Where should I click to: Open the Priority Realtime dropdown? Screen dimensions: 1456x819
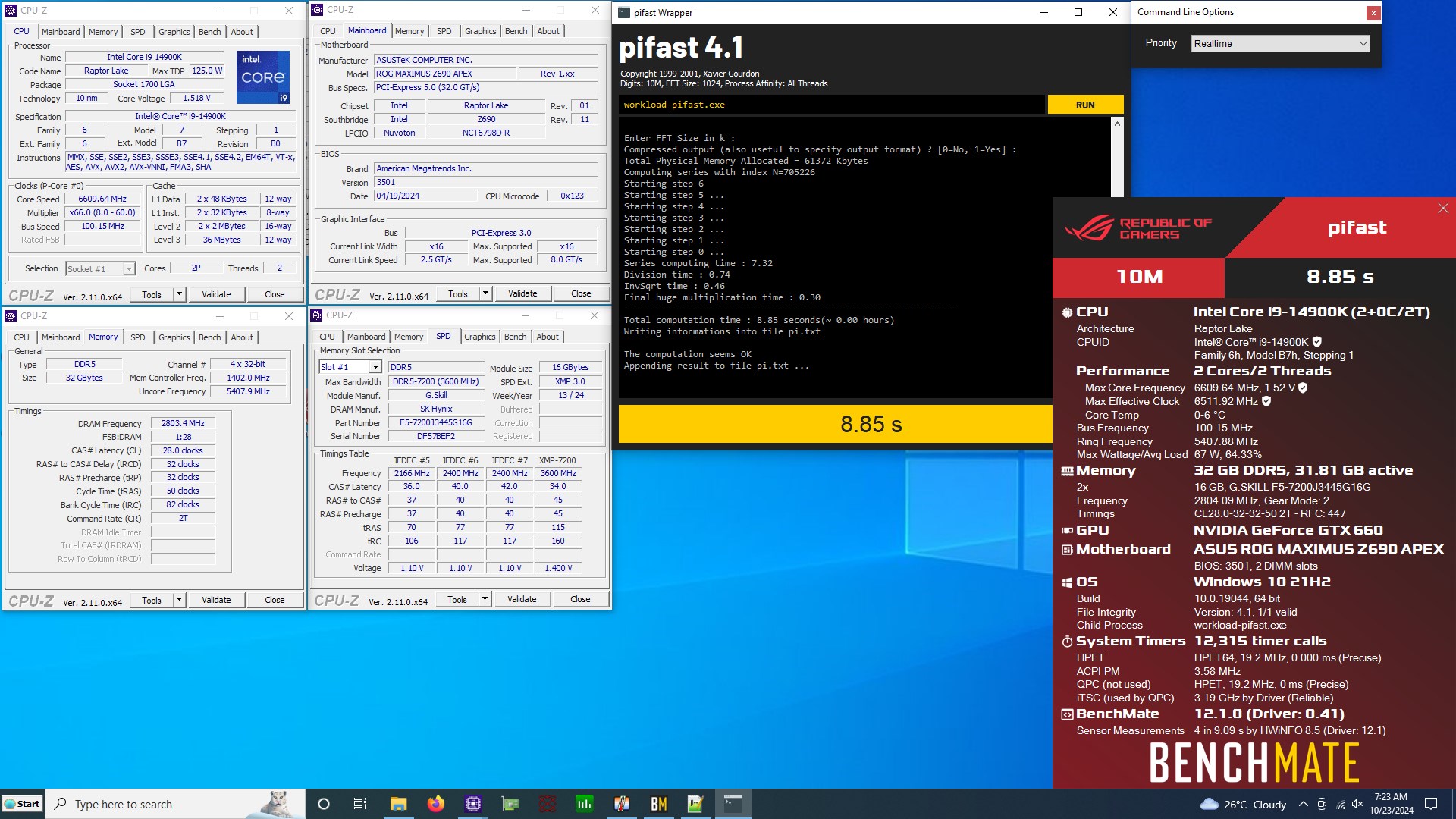[1280, 43]
